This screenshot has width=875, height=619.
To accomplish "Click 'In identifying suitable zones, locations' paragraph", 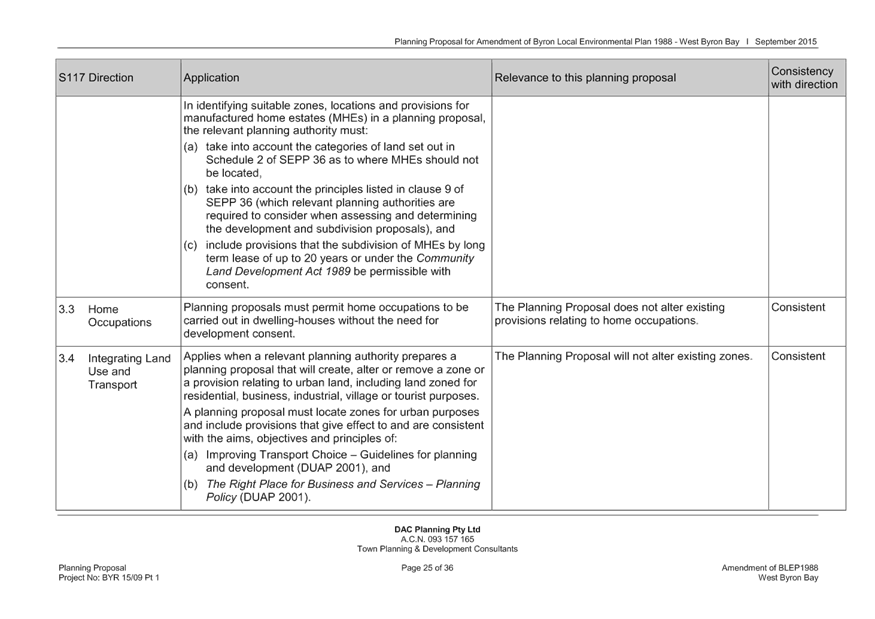I will coord(334,118).
